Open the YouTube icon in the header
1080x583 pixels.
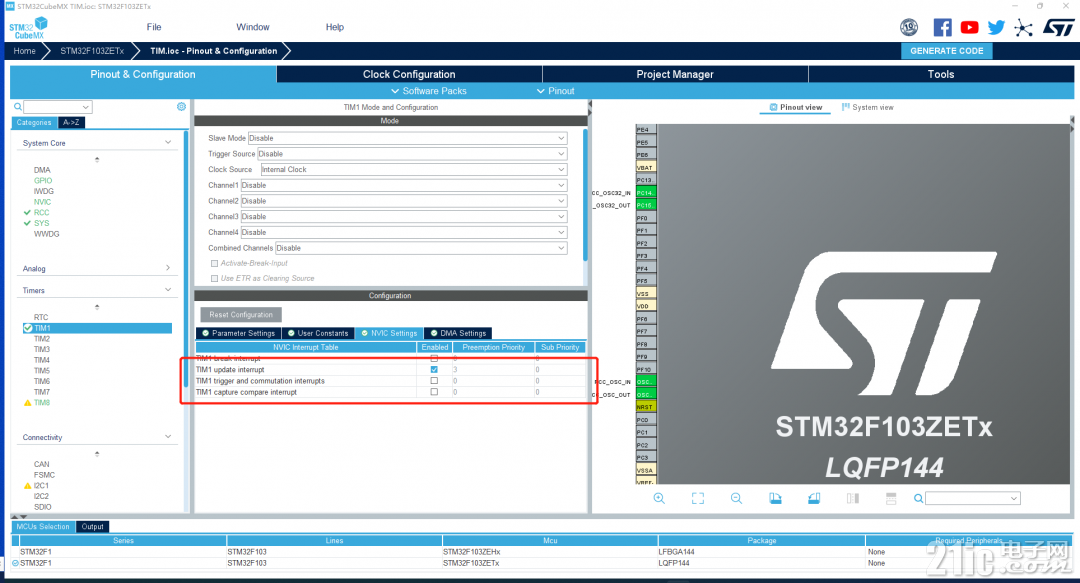click(969, 28)
